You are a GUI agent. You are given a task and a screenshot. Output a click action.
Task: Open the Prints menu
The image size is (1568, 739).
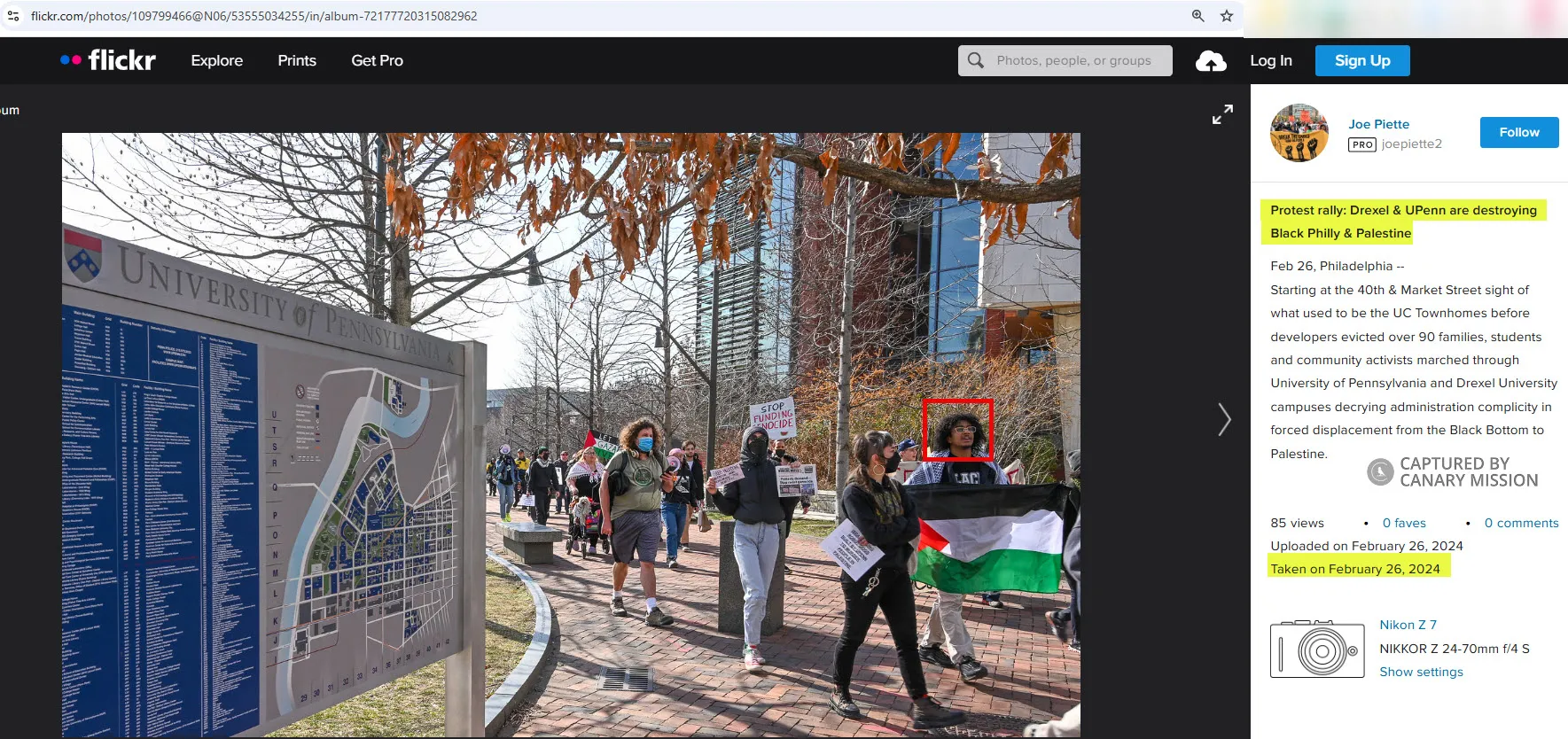click(297, 60)
